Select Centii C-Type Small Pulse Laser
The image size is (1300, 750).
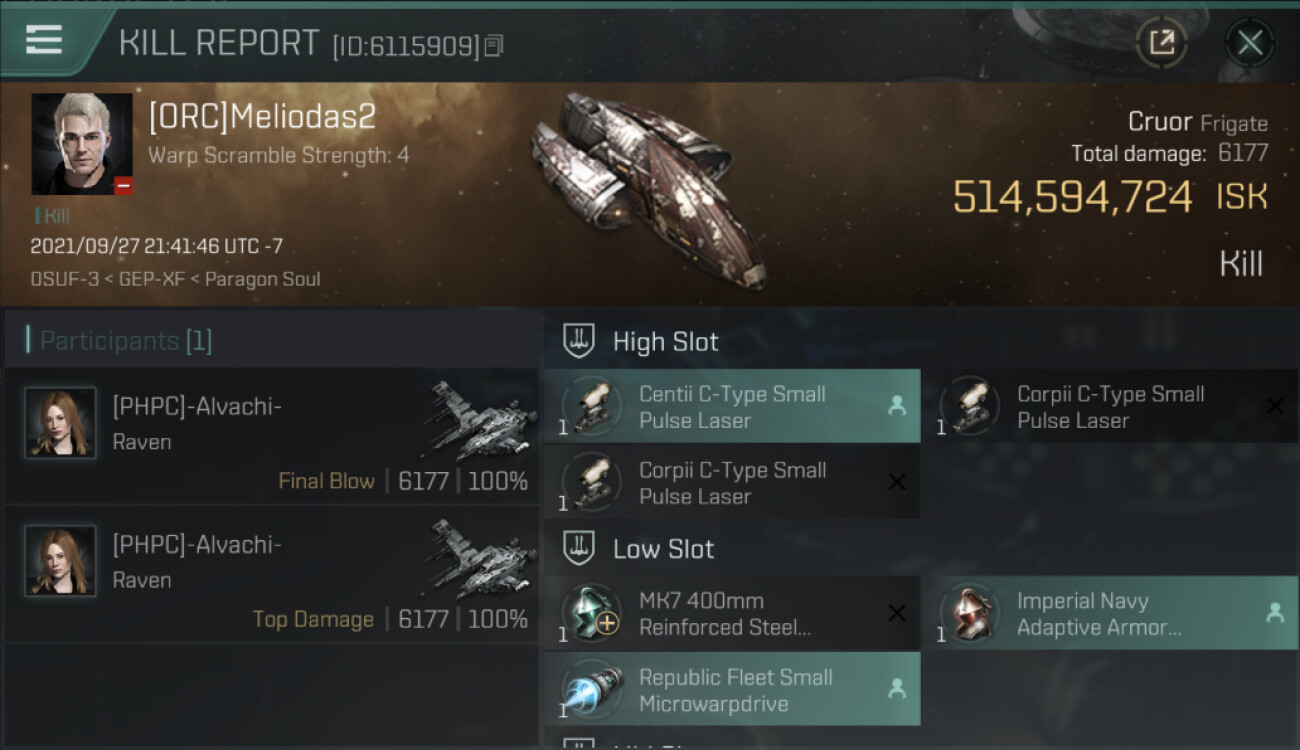coord(732,407)
